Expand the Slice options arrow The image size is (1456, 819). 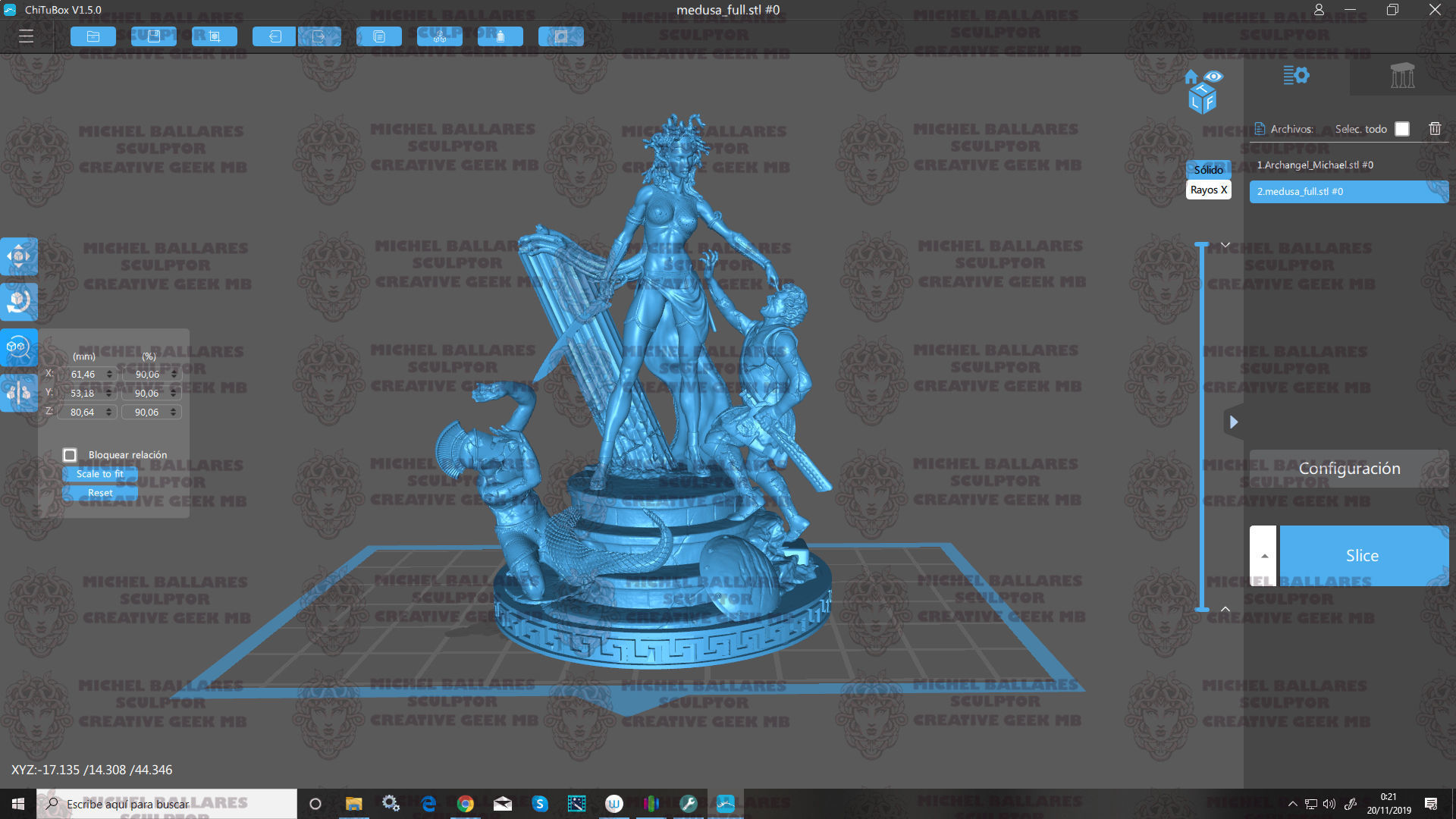pyautogui.click(x=1263, y=556)
